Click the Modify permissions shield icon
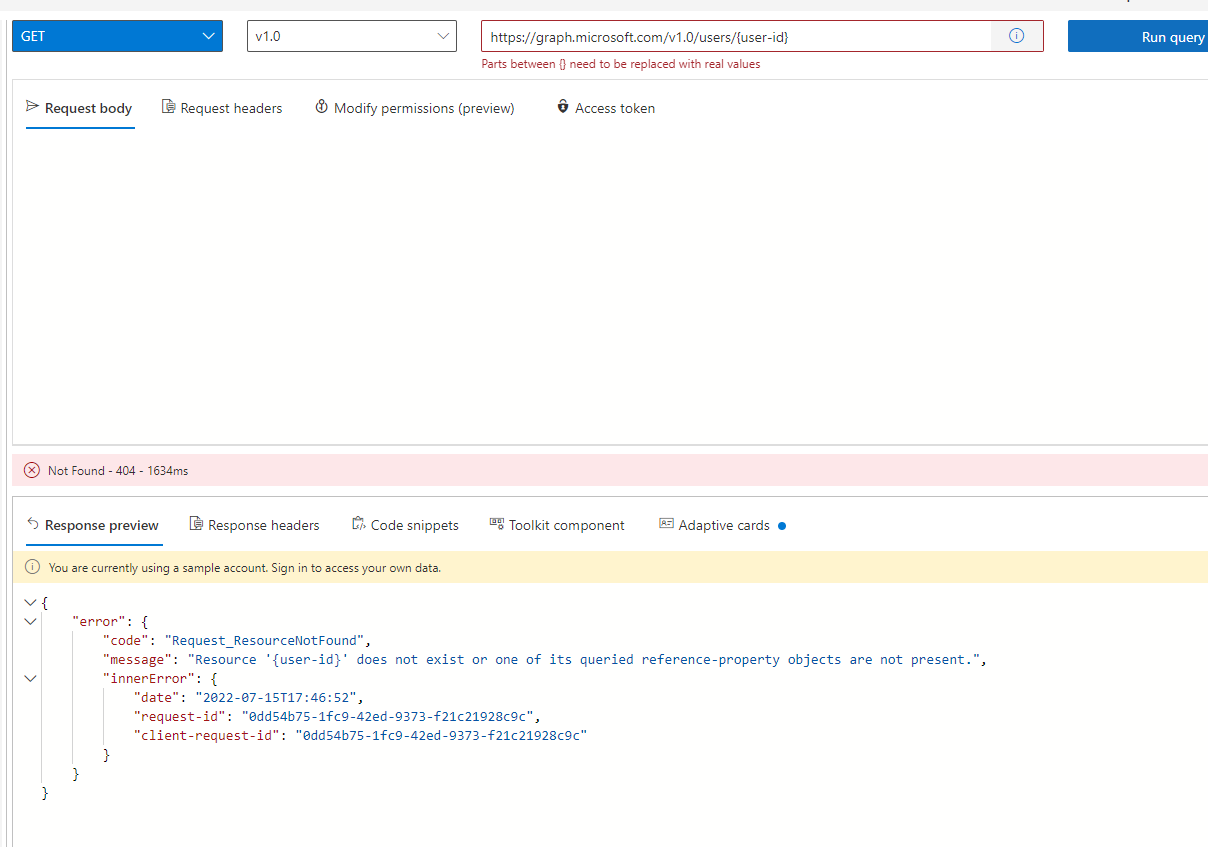This screenshot has height=847, width=1208. (322, 107)
